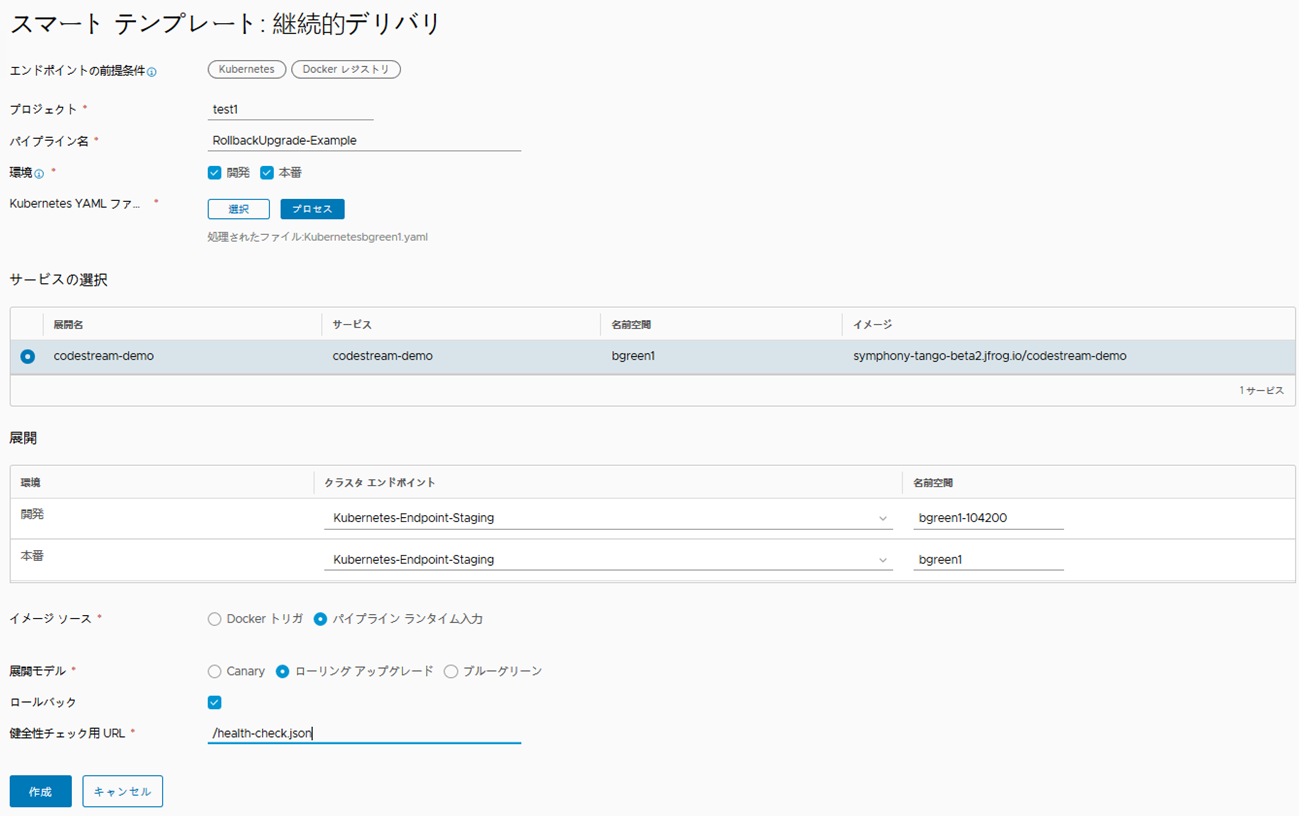Image resolution: width=1299 pixels, height=816 pixels.
Task: Show info tooltip next to 環境
Action: pyautogui.click(x=39, y=174)
